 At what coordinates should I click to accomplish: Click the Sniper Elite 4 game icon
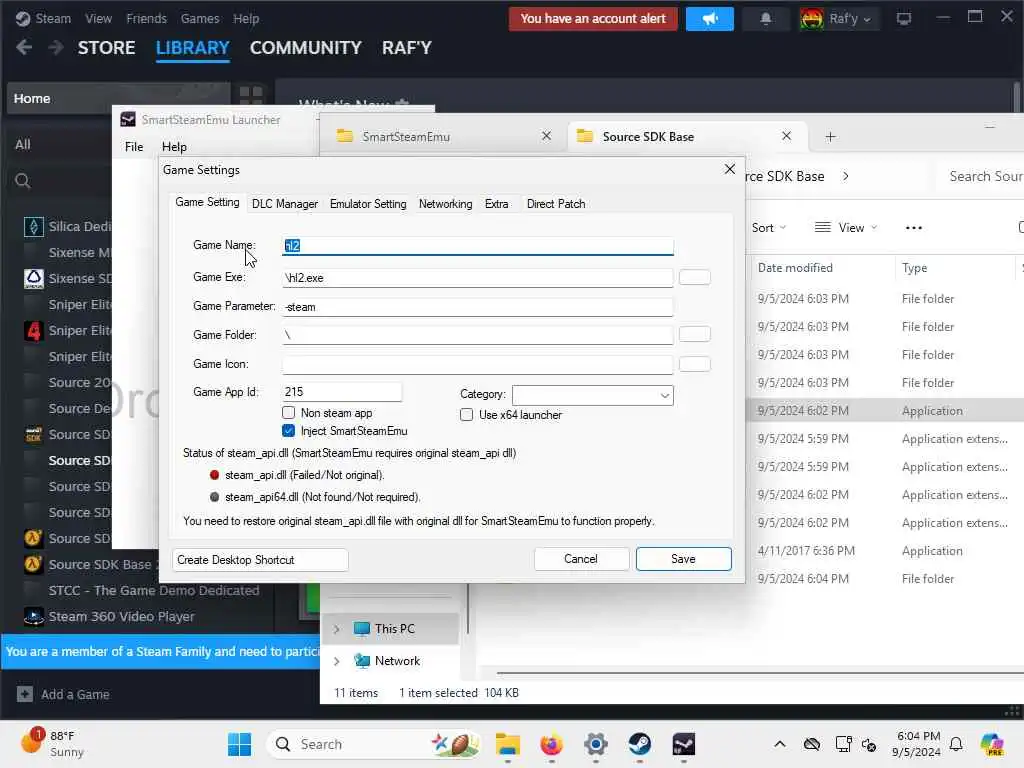pos(33,330)
